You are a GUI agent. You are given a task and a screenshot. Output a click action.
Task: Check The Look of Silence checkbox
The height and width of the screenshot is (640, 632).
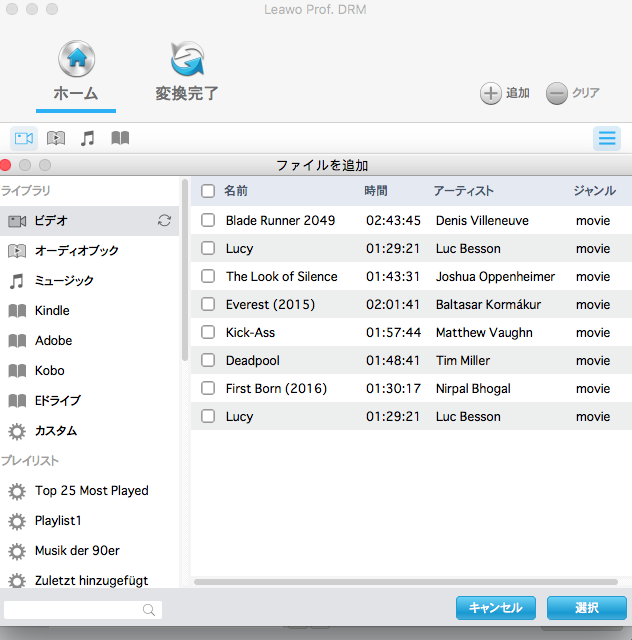[208, 276]
